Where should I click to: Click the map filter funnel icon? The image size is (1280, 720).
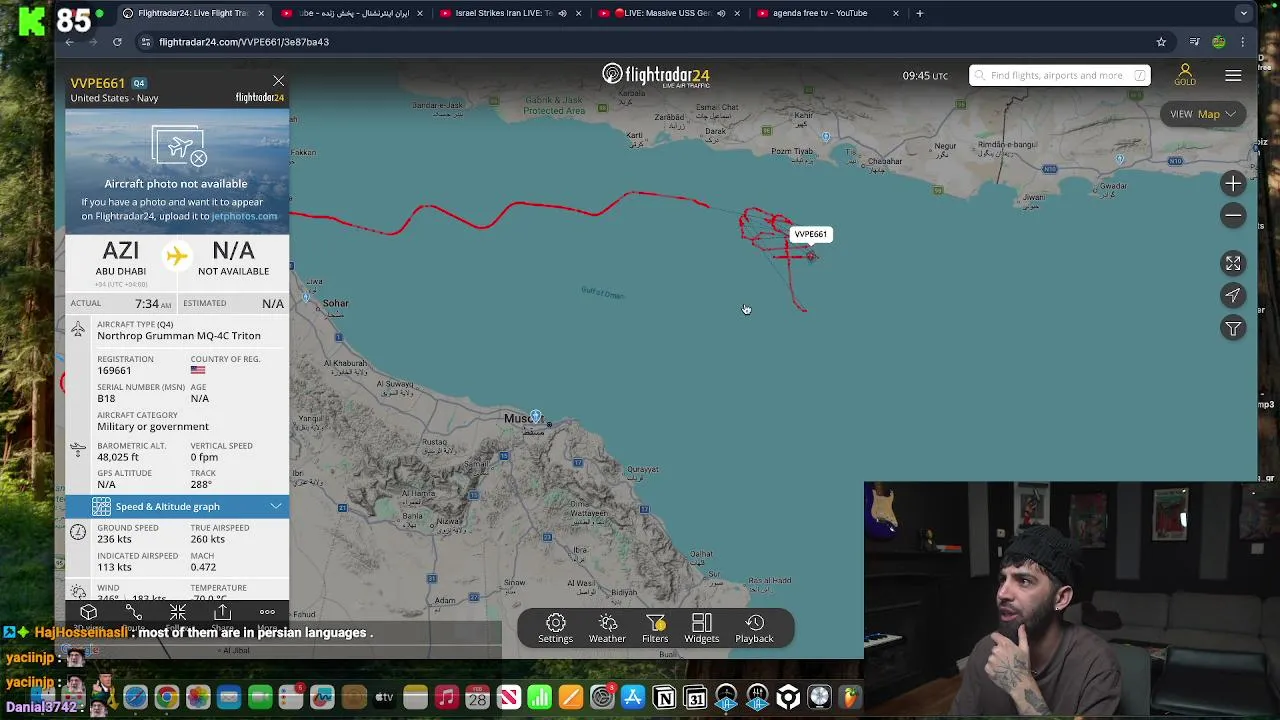click(1233, 329)
